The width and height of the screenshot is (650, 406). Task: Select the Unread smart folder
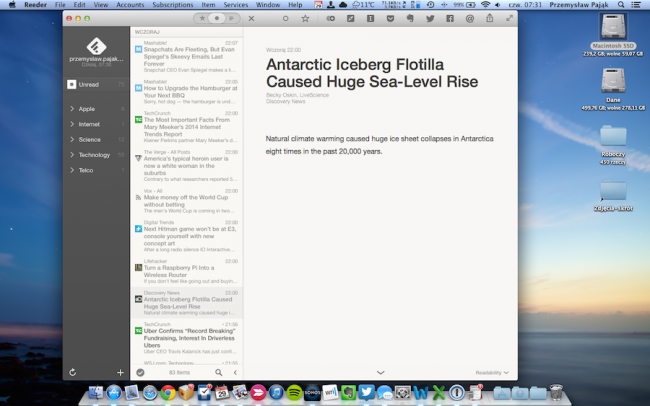96,85
